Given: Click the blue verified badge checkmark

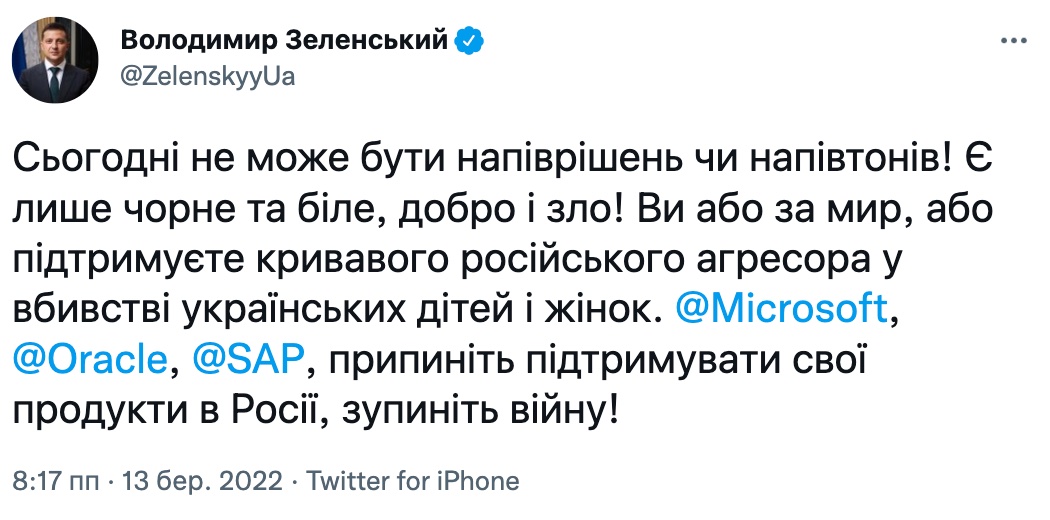Looking at the screenshot, I should click(469, 41).
